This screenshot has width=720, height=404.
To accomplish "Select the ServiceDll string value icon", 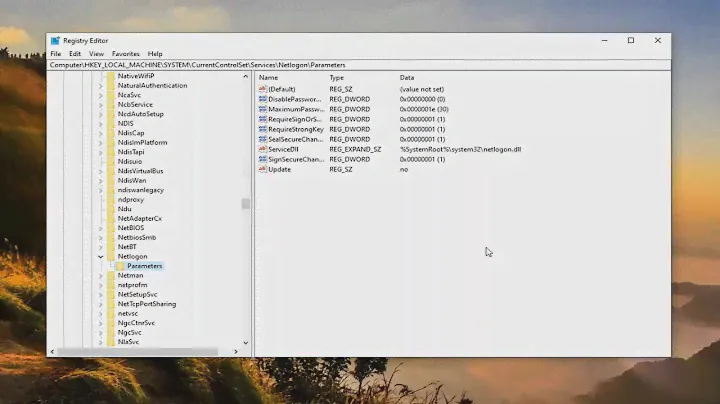I will [x=262, y=149].
